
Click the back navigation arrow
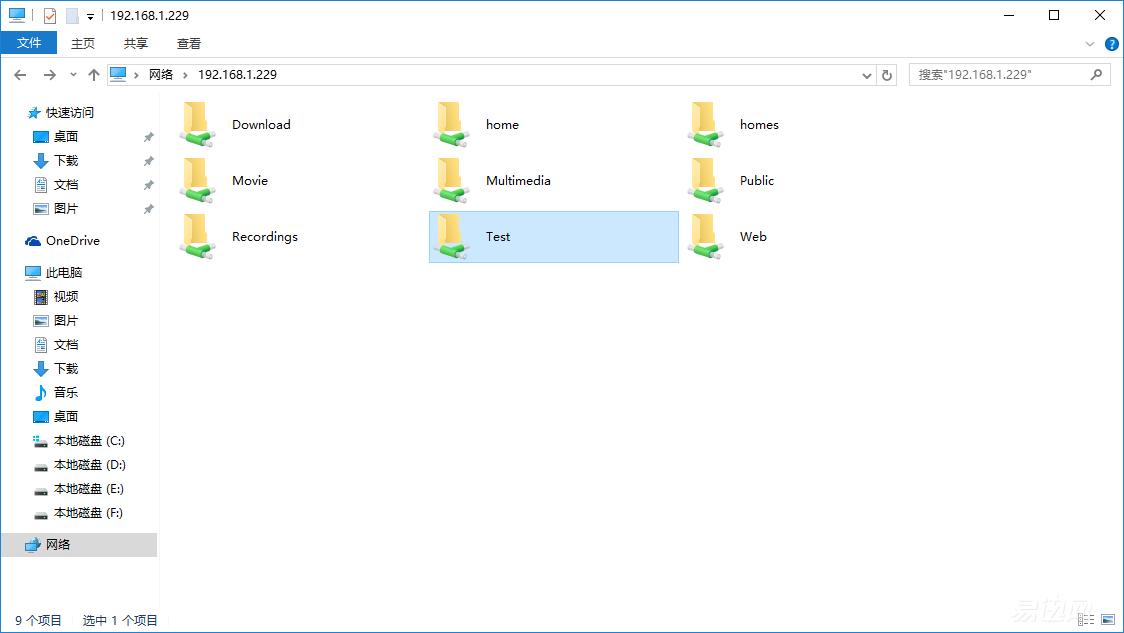pyautogui.click(x=20, y=75)
